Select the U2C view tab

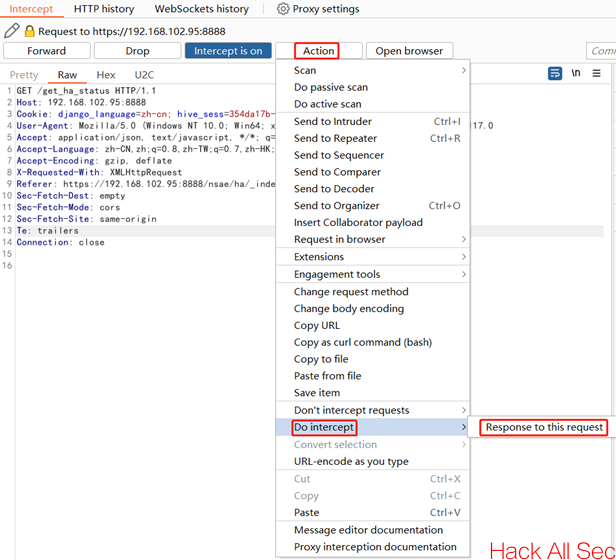coord(144,75)
